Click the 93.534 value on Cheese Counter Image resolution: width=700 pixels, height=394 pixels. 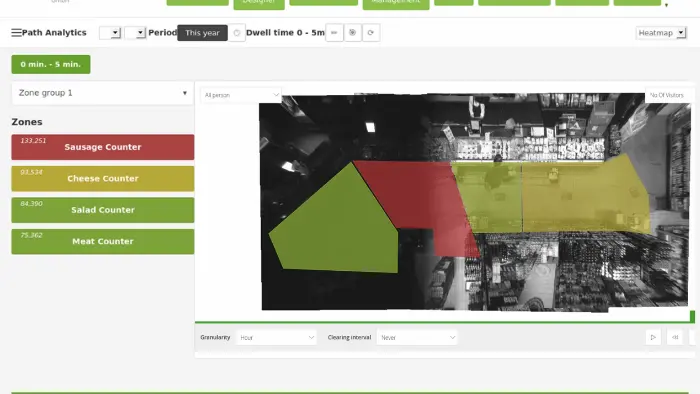pyautogui.click(x=31, y=172)
